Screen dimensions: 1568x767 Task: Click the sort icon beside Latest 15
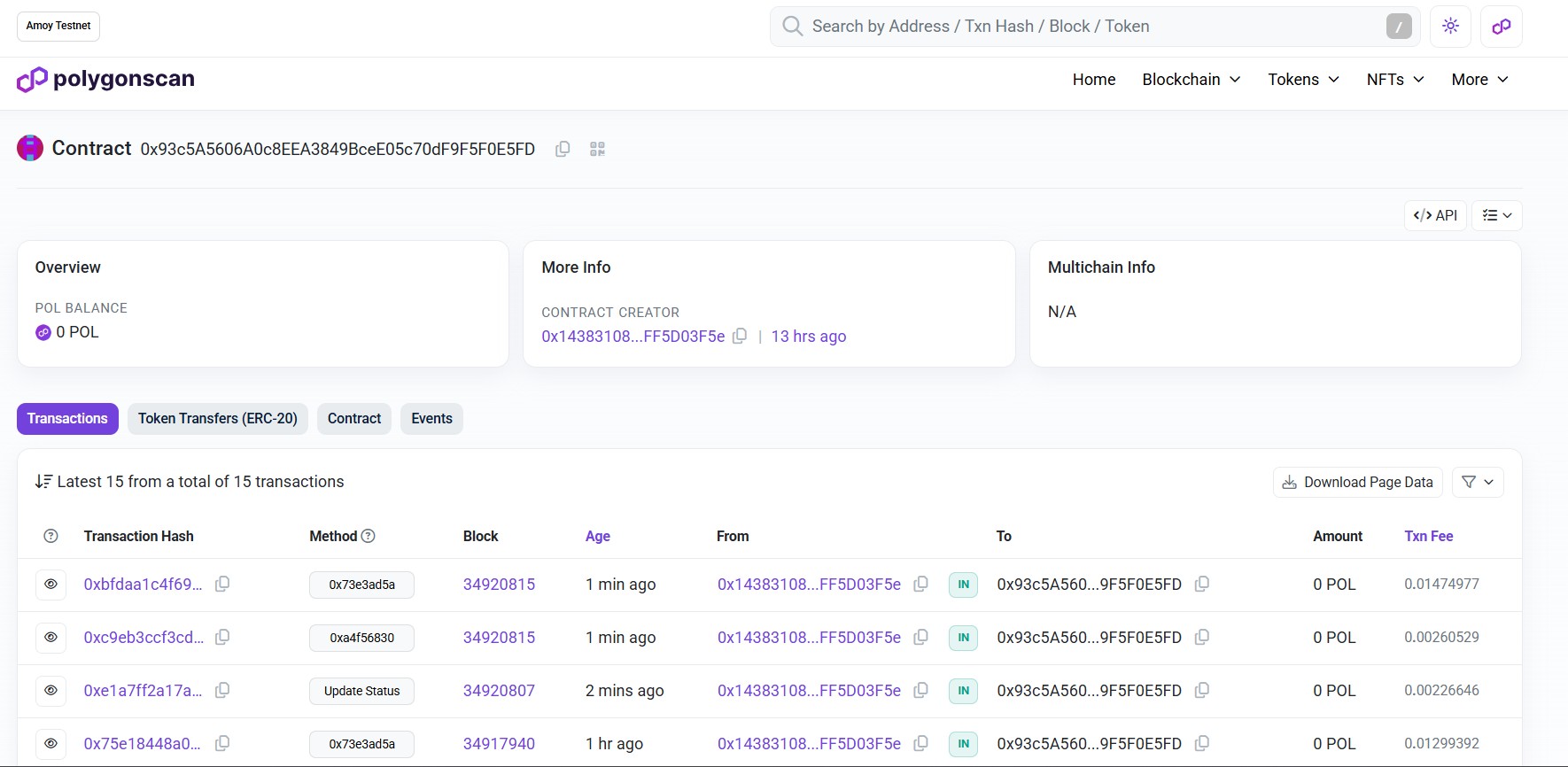43,482
